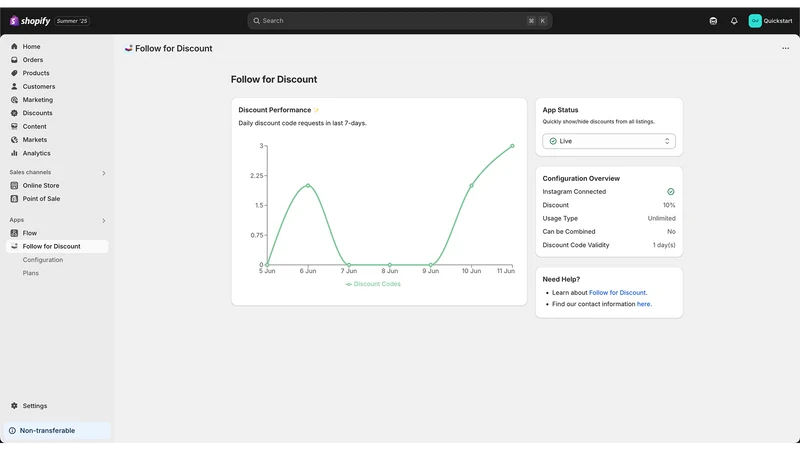Open the Summer '25 edition badge
The width and height of the screenshot is (800, 450).
[x=72, y=21]
